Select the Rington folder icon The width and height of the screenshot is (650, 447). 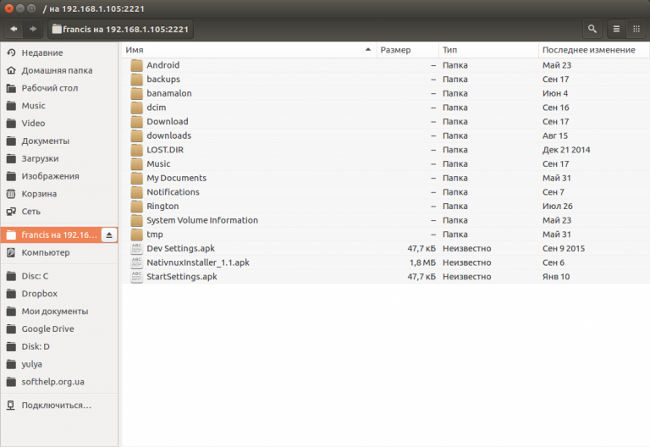[x=136, y=206]
